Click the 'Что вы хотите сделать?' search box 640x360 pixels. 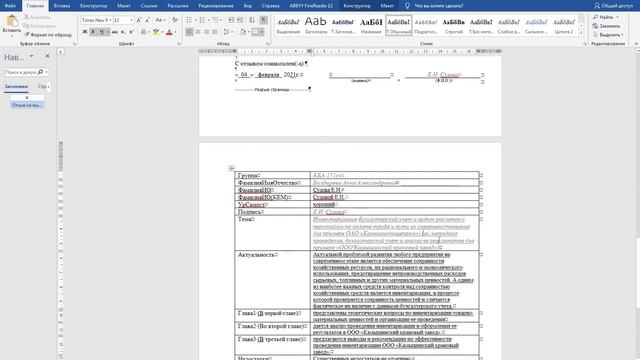pos(439,6)
